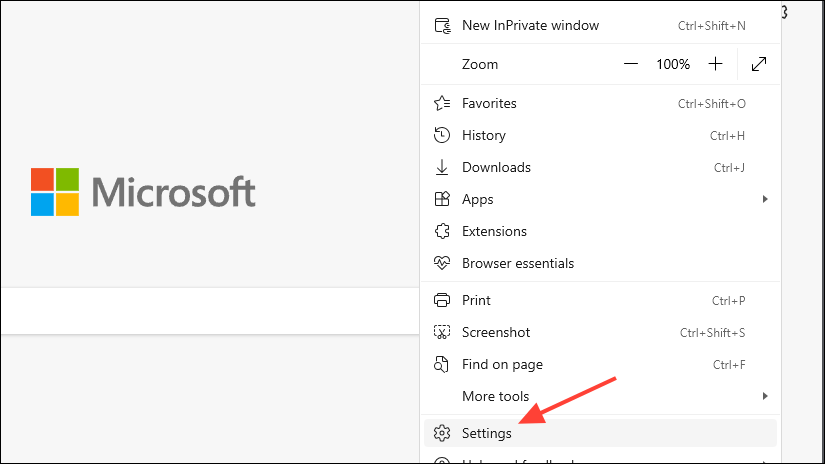Click the Favorites star icon
The height and width of the screenshot is (464, 825).
[x=442, y=103]
